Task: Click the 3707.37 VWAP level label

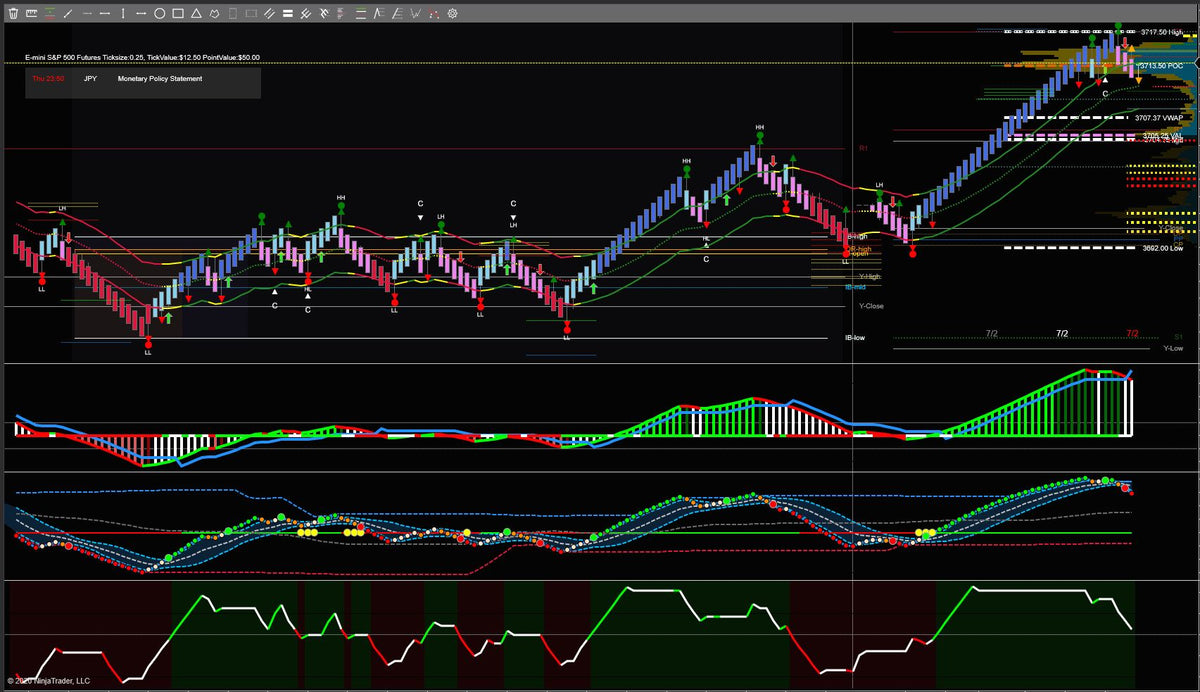Action: [1159, 118]
